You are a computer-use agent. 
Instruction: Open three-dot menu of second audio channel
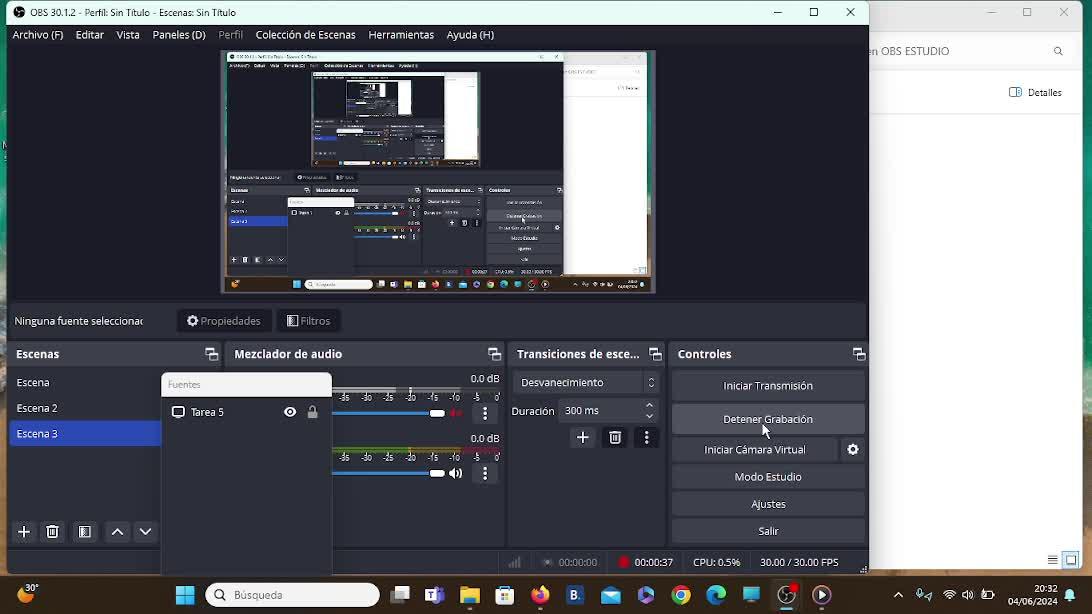[485, 474]
